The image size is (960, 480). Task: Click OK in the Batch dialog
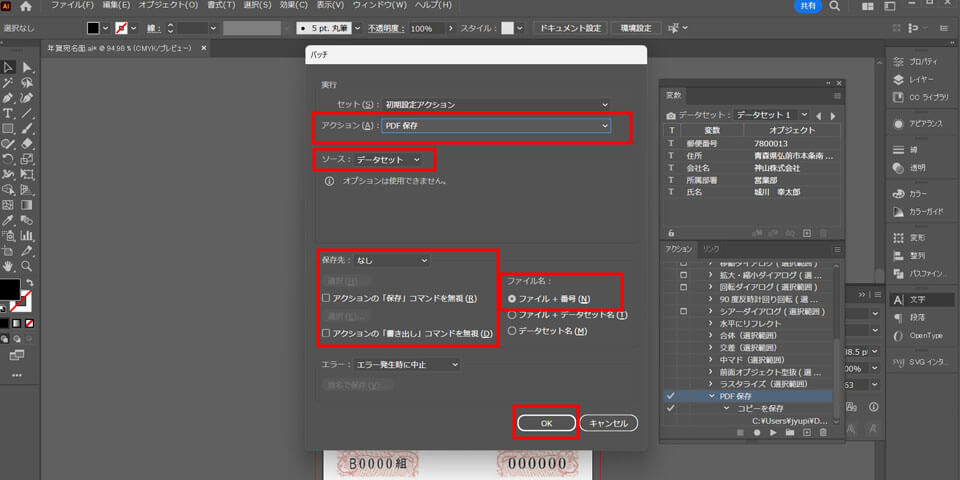(546, 423)
